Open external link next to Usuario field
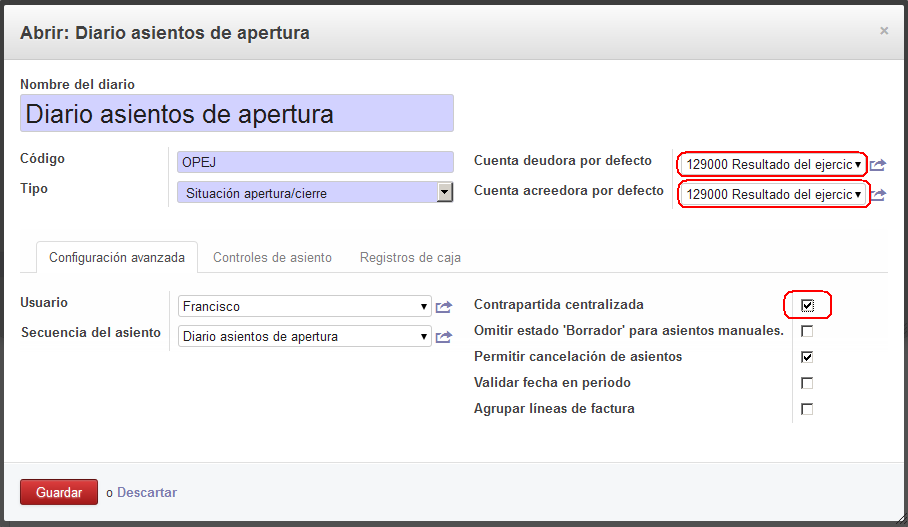 [444, 307]
